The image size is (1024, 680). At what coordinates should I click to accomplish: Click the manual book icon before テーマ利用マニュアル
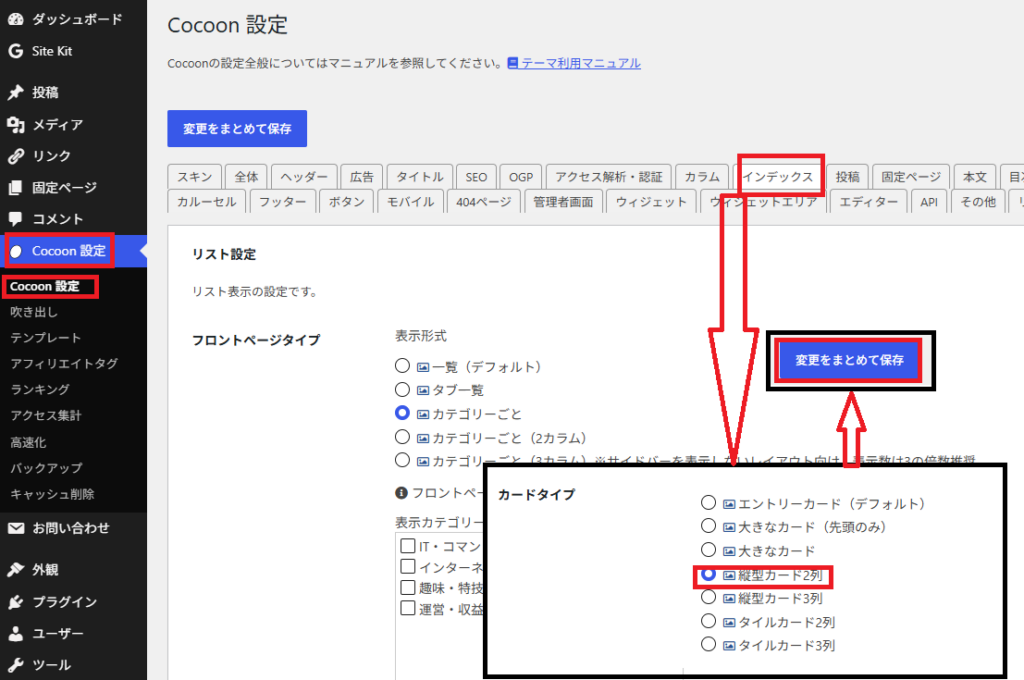(x=513, y=63)
